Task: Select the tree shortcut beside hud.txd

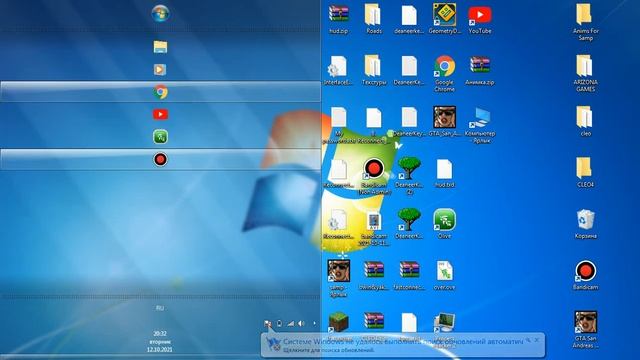Action: click(x=409, y=176)
